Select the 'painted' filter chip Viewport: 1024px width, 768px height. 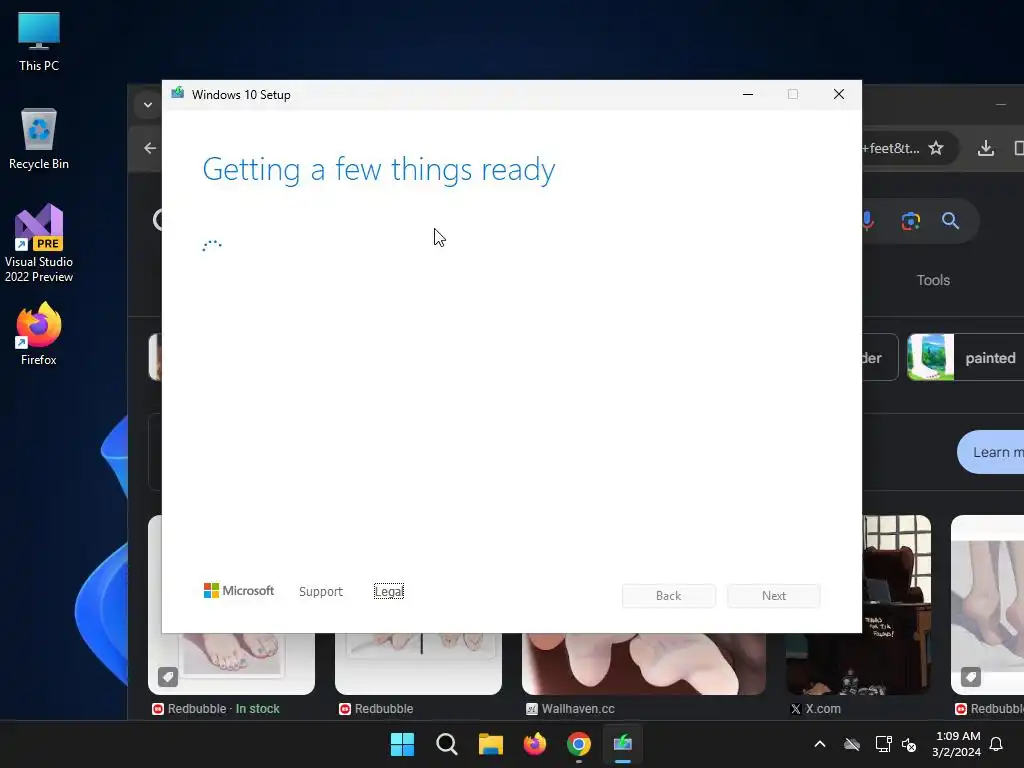965,357
